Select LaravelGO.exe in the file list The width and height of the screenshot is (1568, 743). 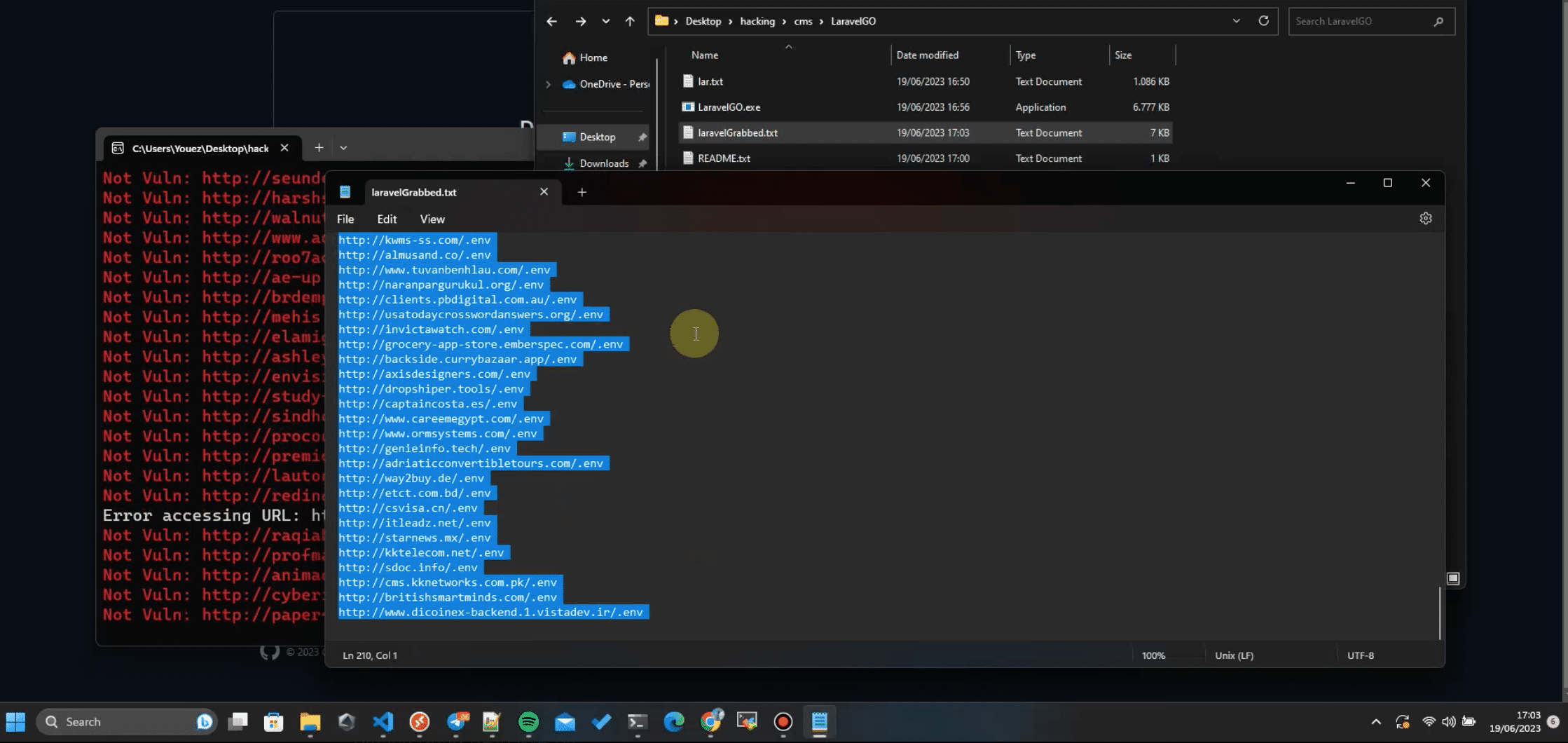[x=729, y=107]
